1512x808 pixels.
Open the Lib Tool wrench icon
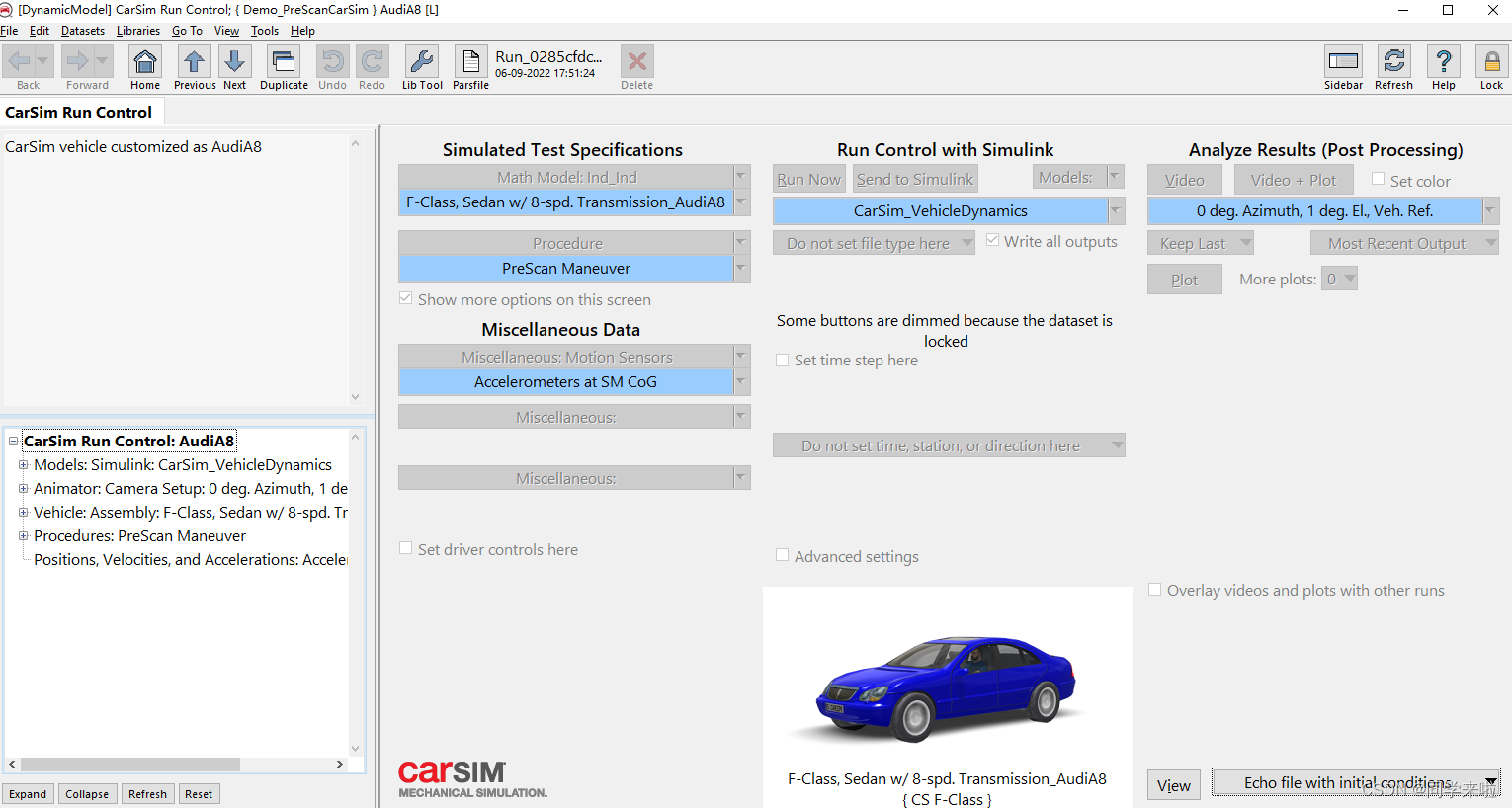(422, 62)
